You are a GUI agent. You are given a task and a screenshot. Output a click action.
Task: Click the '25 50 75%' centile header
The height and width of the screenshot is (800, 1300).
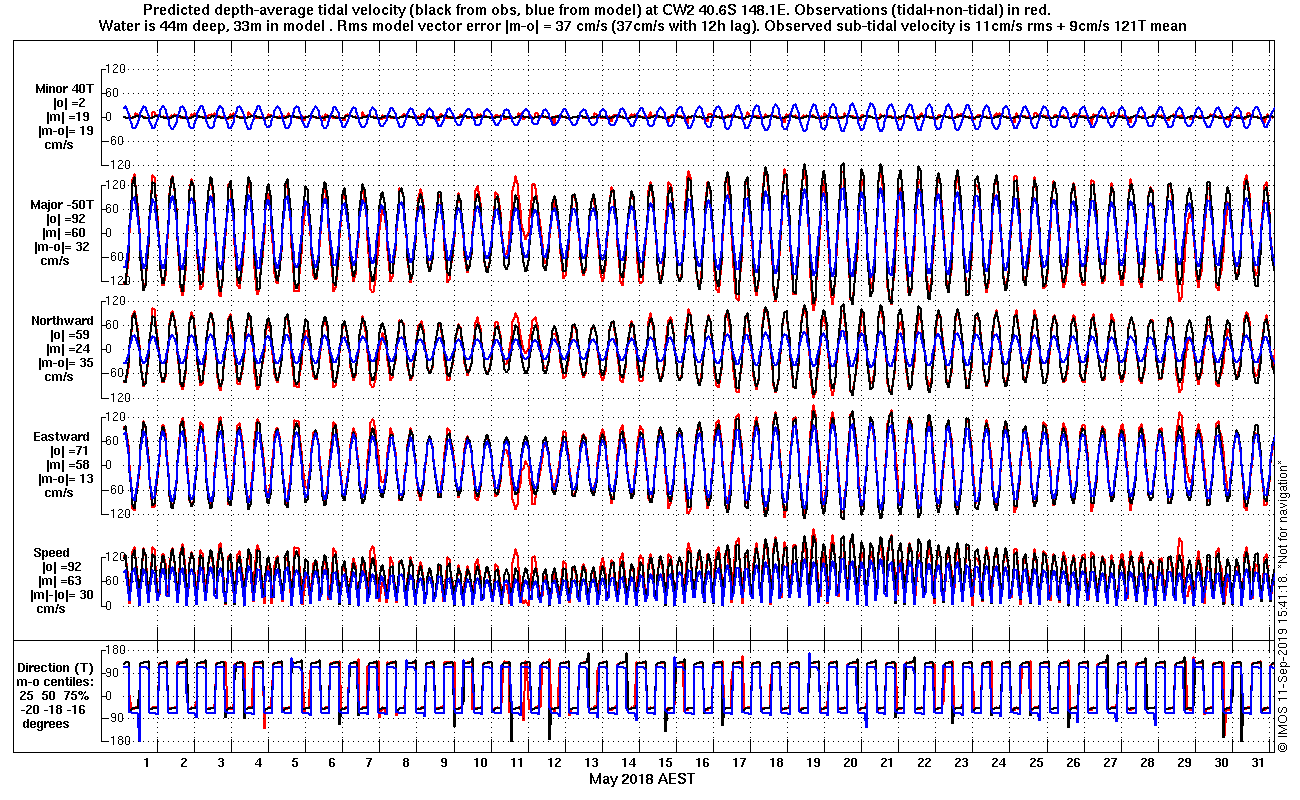[55, 696]
